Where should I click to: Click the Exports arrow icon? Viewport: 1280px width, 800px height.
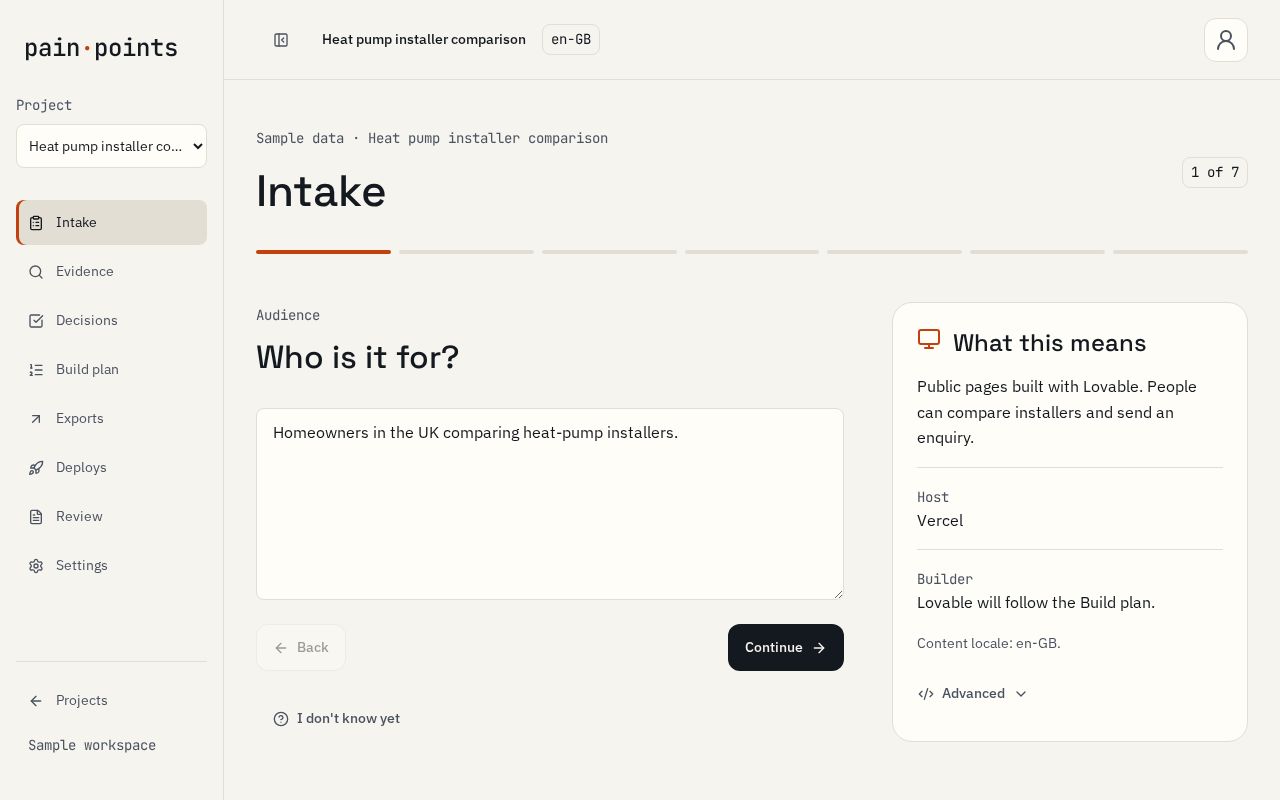[36, 419]
